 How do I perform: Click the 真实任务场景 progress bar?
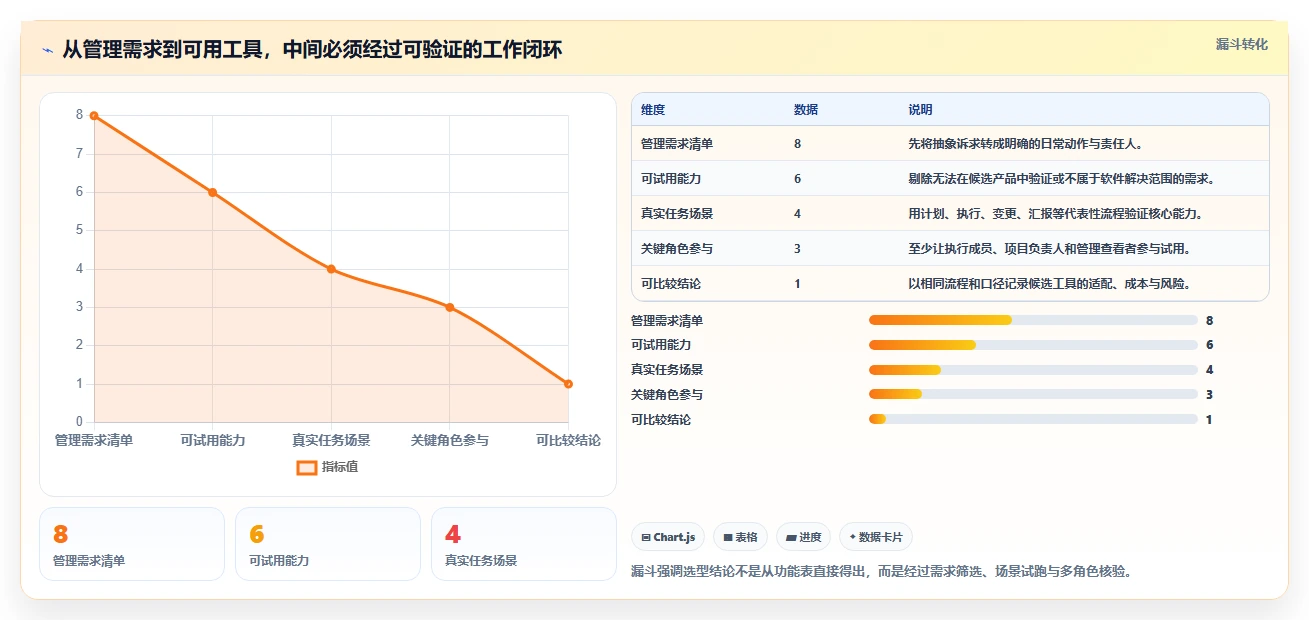click(x=1033, y=370)
